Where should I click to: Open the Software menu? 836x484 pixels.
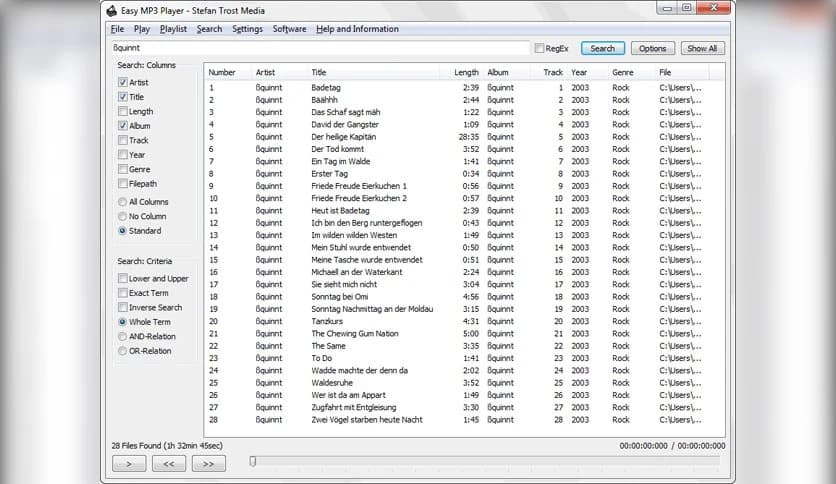[x=290, y=29]
